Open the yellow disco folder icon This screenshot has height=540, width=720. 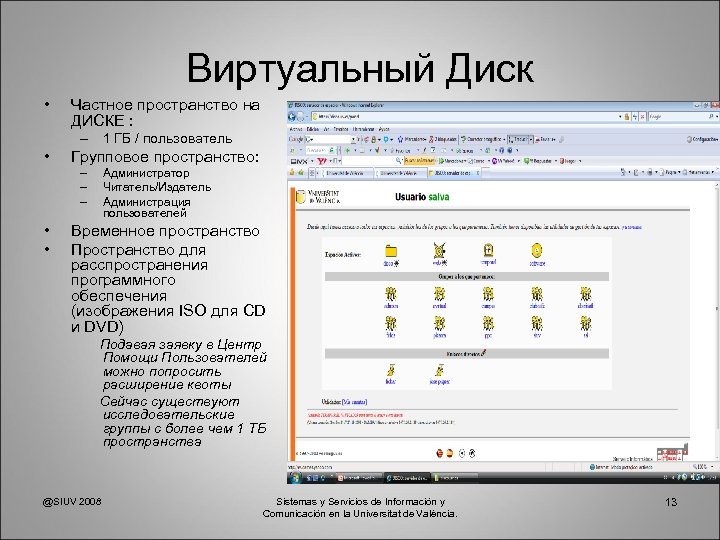click(x=391, y=251)
